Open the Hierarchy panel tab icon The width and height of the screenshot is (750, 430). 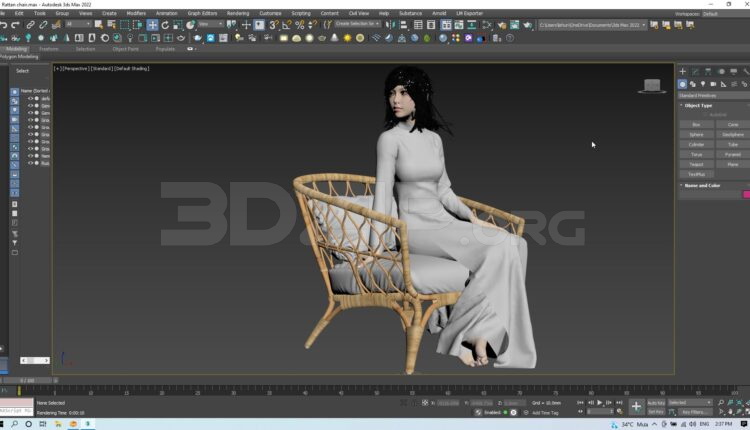pos(708,71)
